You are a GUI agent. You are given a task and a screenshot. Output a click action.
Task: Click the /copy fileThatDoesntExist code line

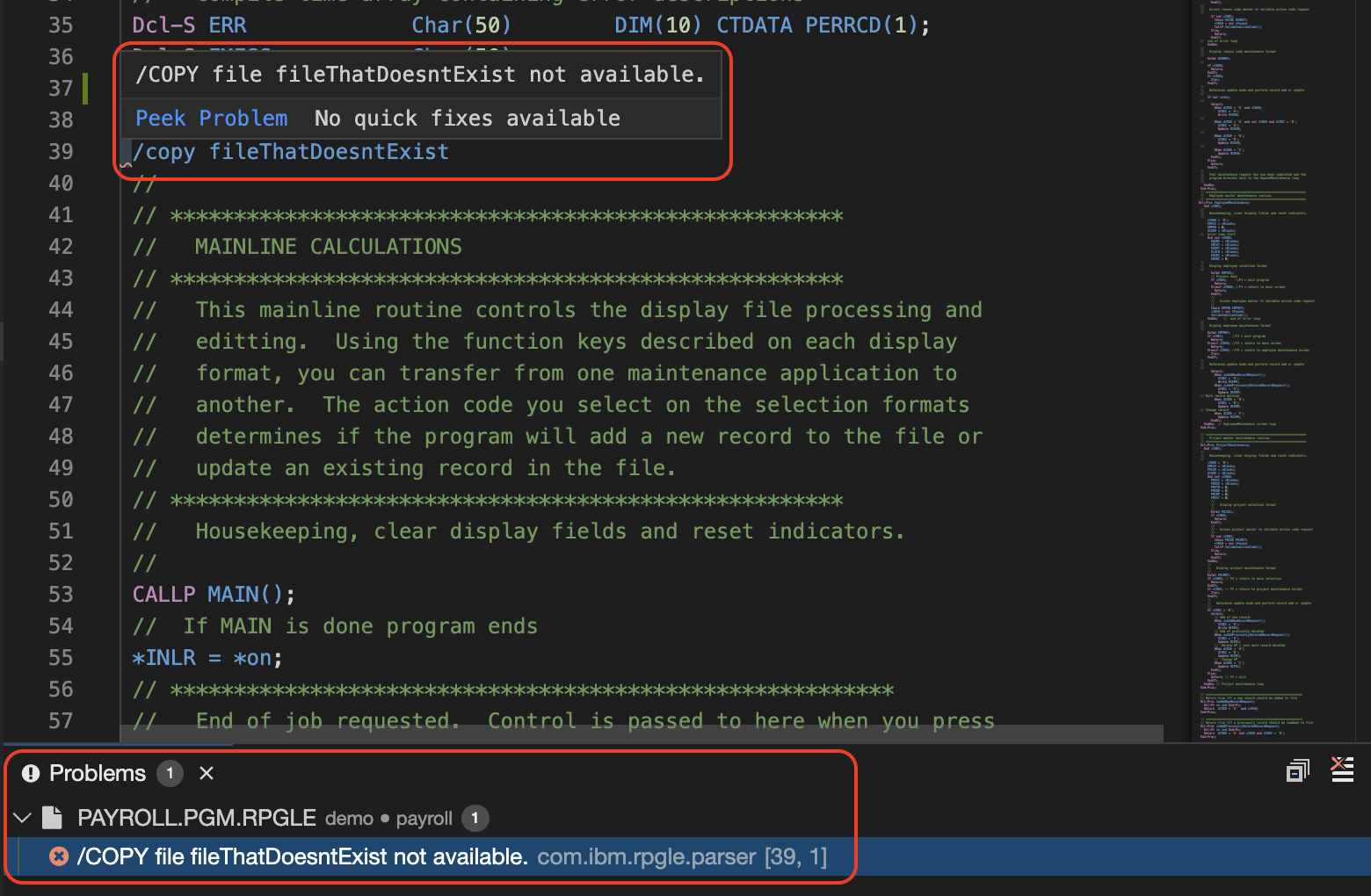[291, 152]
